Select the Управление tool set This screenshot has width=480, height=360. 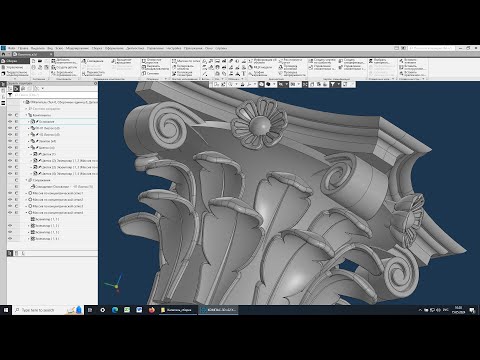(15, 67)
